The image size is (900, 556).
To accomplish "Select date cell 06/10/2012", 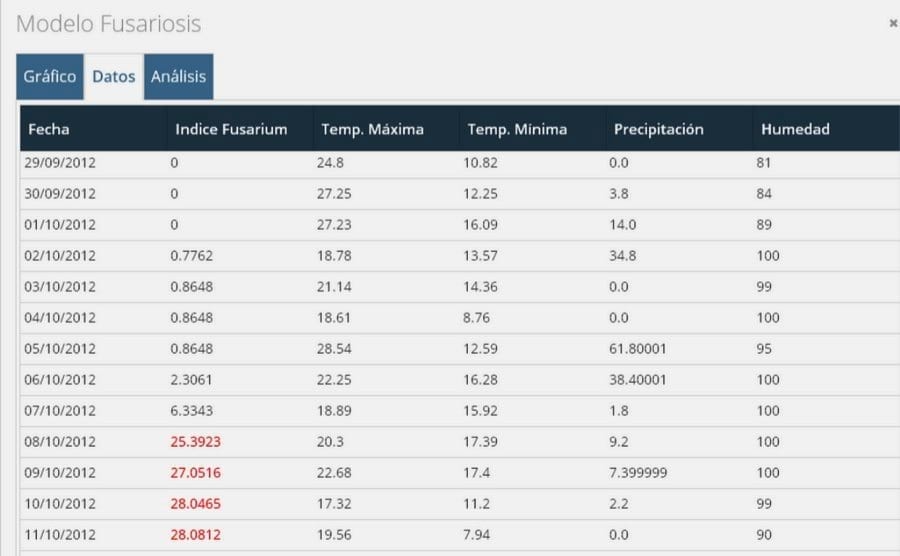I will pyautogui.click(x=60, y=379).
